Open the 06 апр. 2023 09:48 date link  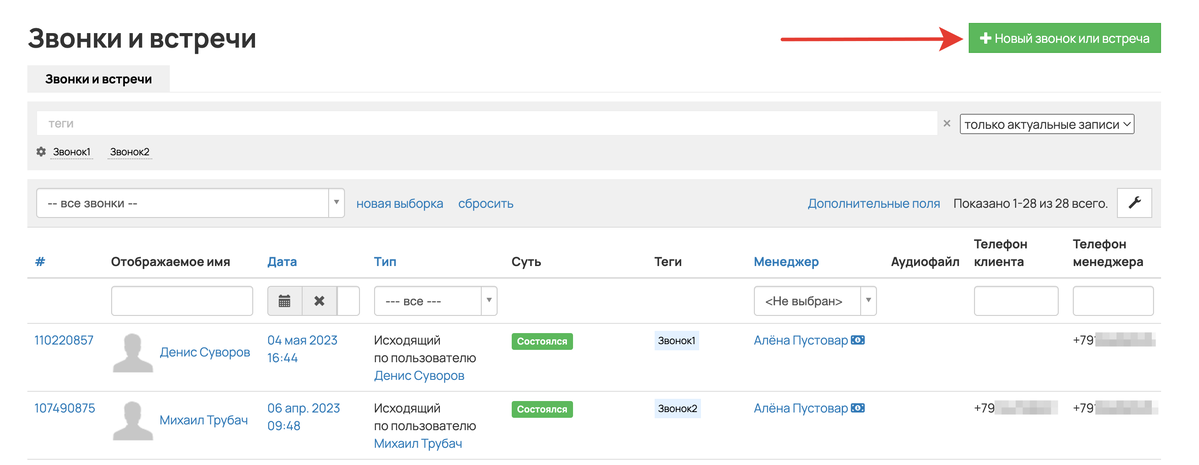(x=304, y=417)
